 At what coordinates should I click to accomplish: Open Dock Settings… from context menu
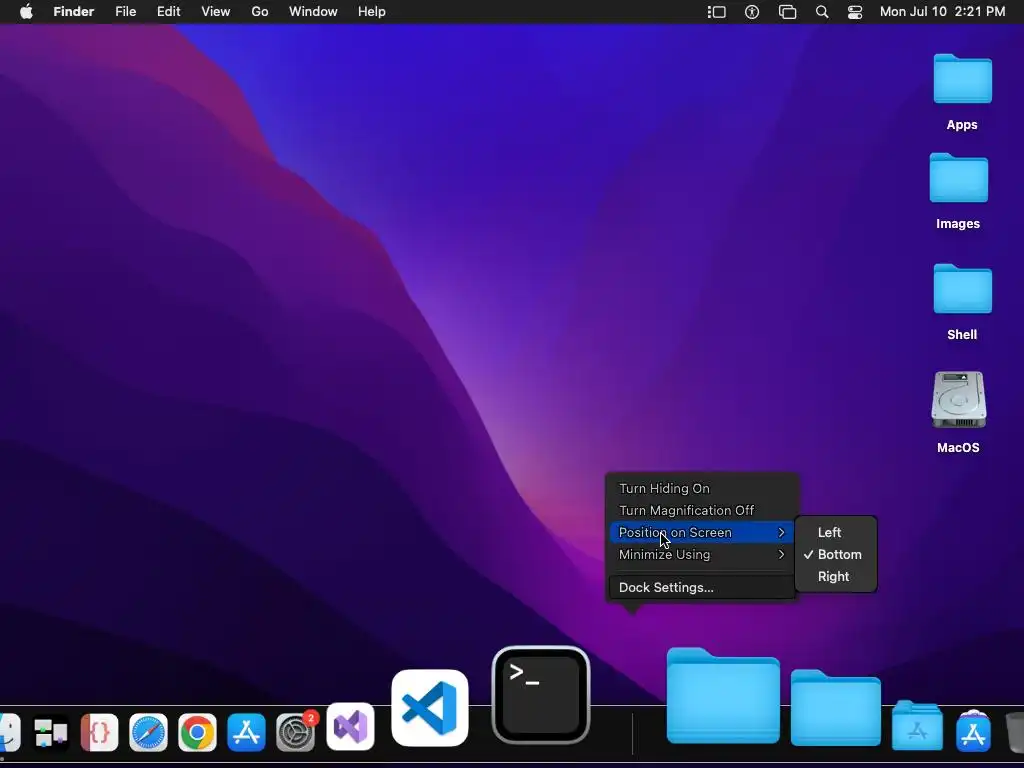(702, 588)
